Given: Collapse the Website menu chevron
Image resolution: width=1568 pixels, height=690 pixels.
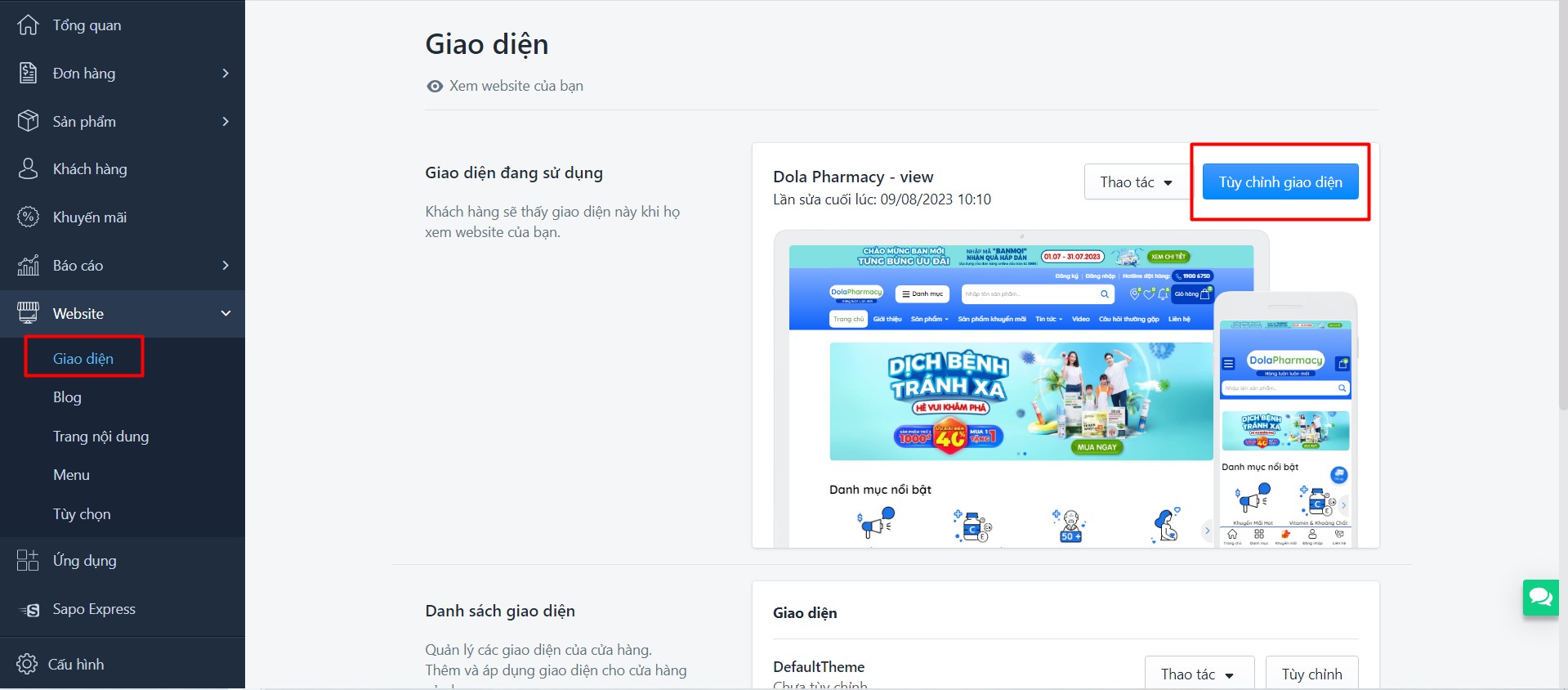Looking at the screenshot, I should coord(226,313).
